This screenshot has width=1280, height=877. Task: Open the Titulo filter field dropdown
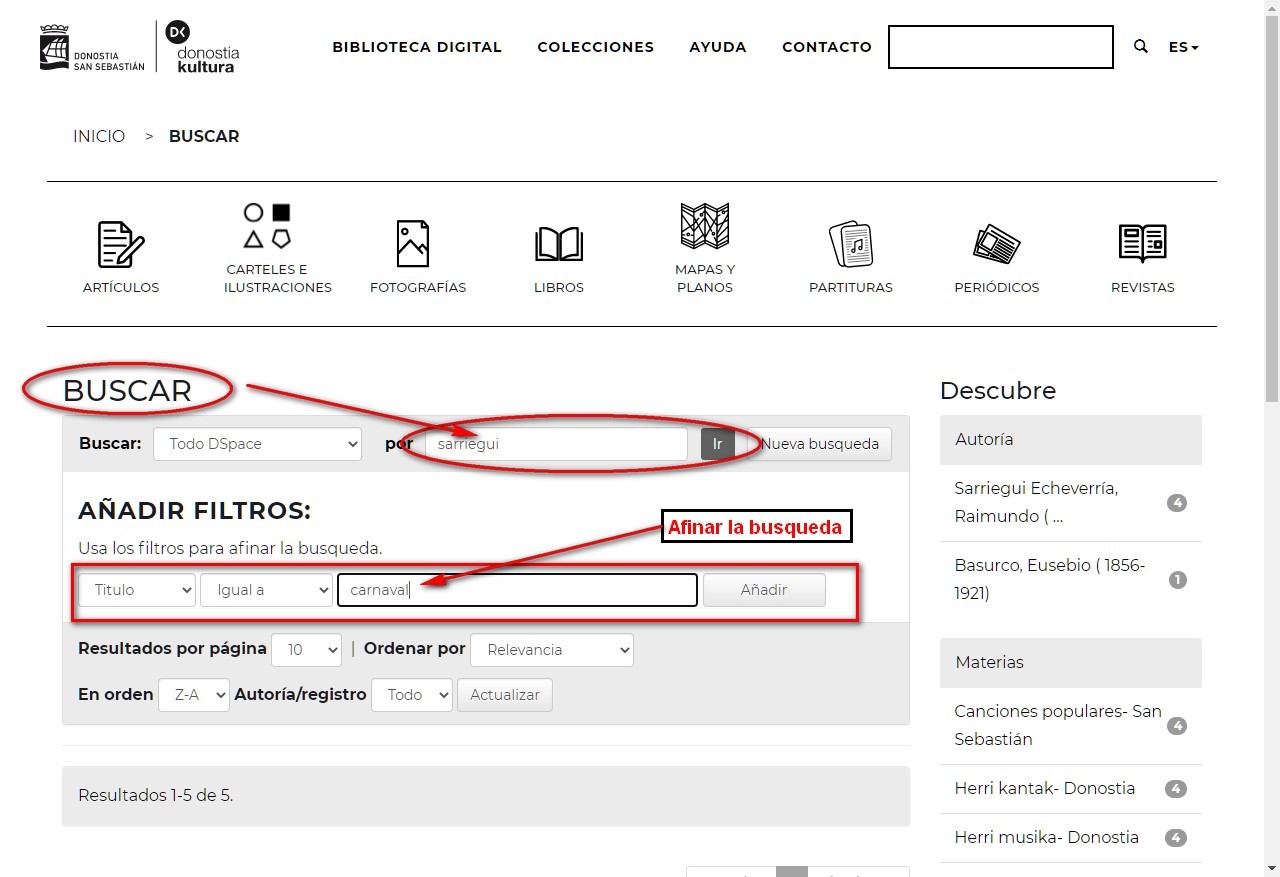click(x=137, y=590)
